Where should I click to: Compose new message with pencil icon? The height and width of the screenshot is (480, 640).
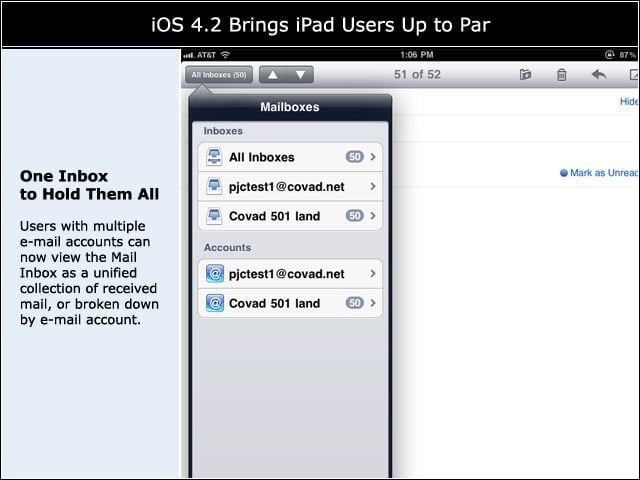(634, 75)
